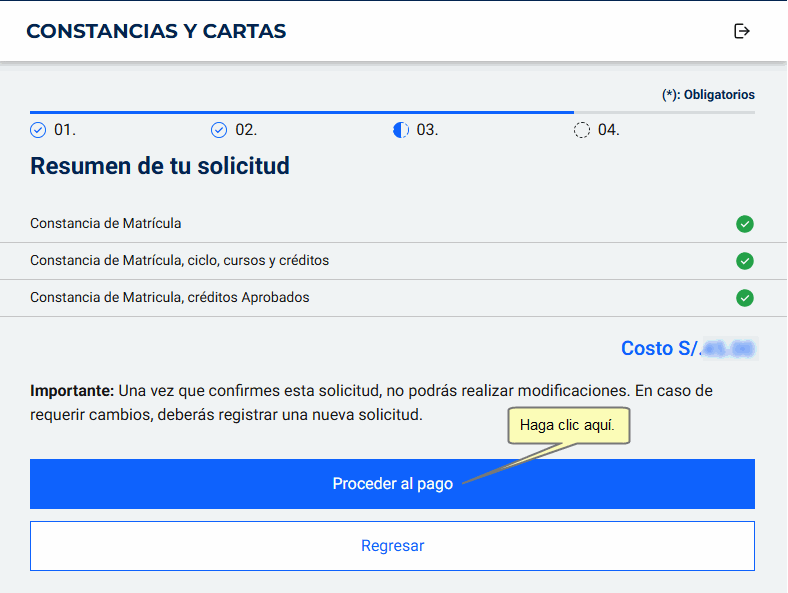Click the (*): Obligatorios label
The height and width of the screenshot is (593, 788).
tap(708, 95)
